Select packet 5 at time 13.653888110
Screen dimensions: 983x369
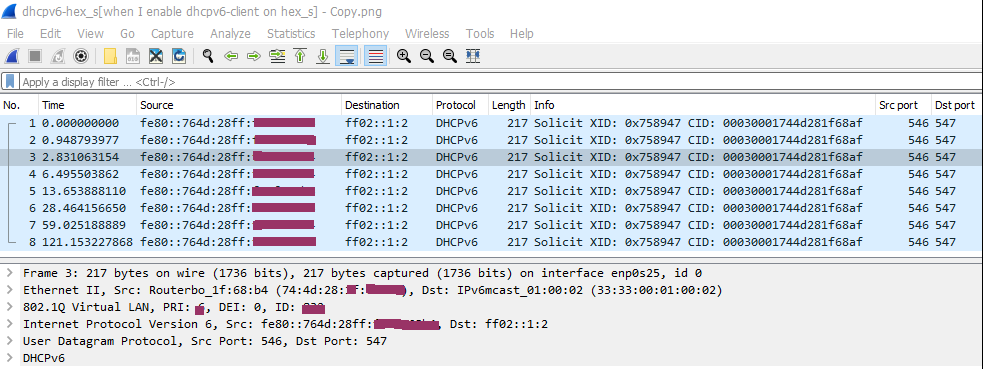point(490,190)
